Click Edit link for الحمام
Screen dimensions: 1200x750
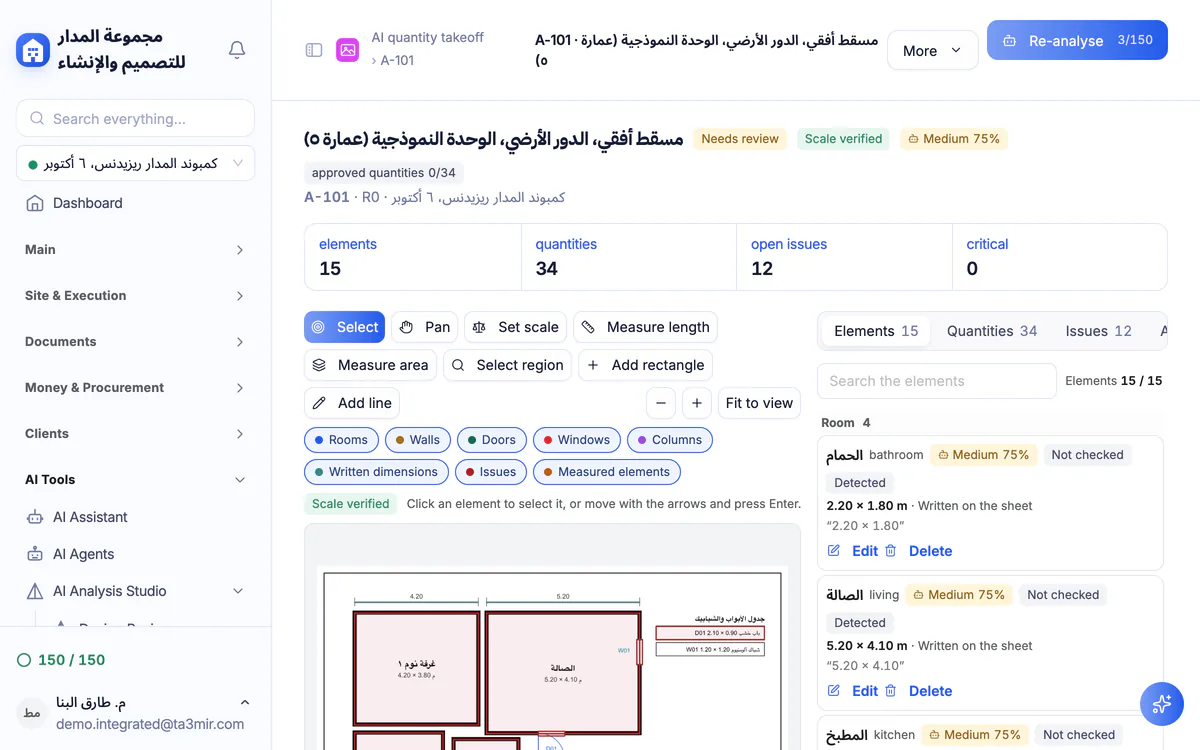coord(865,551)
